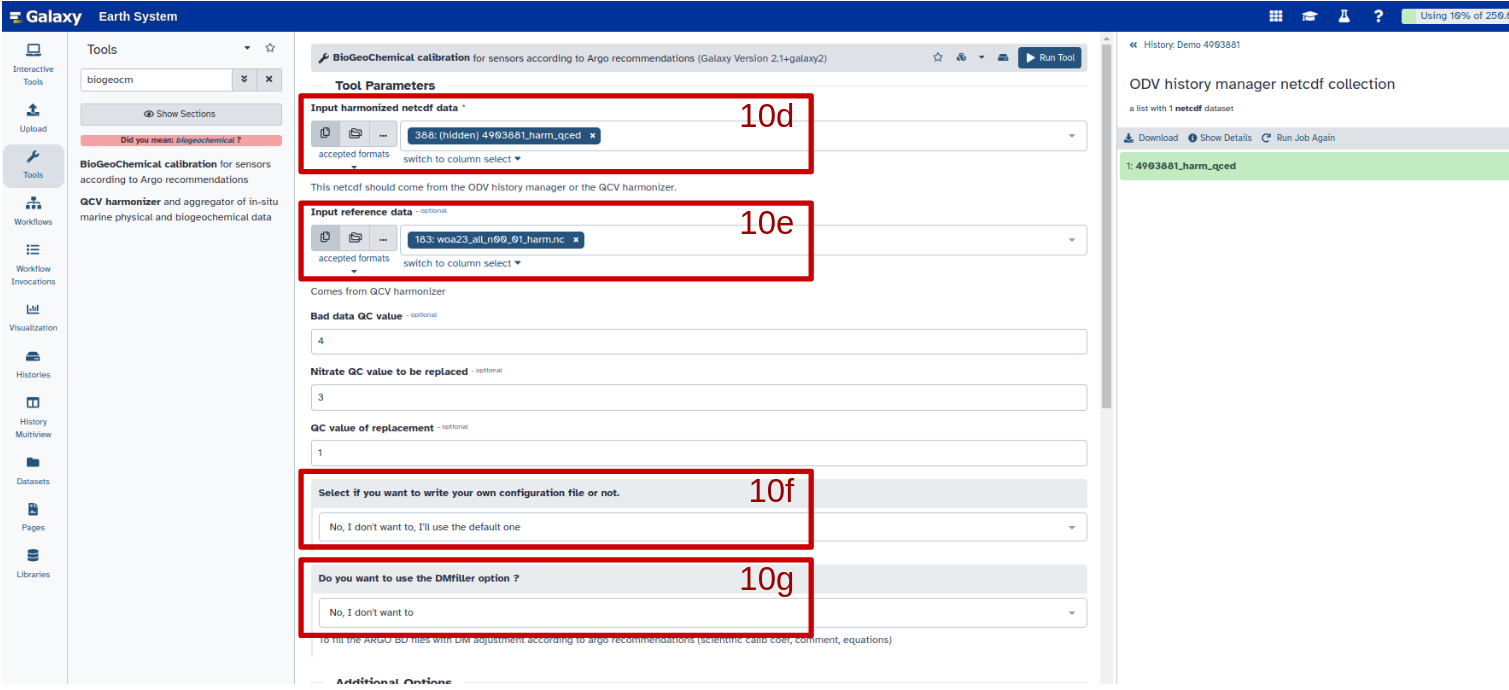Image resolution: width=1509 pixels, height=690 pixels.
Task: Select dataset collection mode for reference data
Action: (x=355, y=238)
